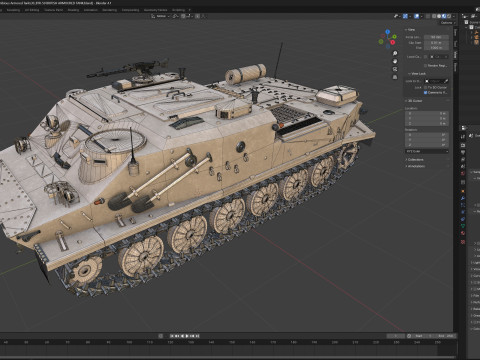480x360 pixels.
Task: Click object selectability and visibility icon
Action: tap(396, 16)
